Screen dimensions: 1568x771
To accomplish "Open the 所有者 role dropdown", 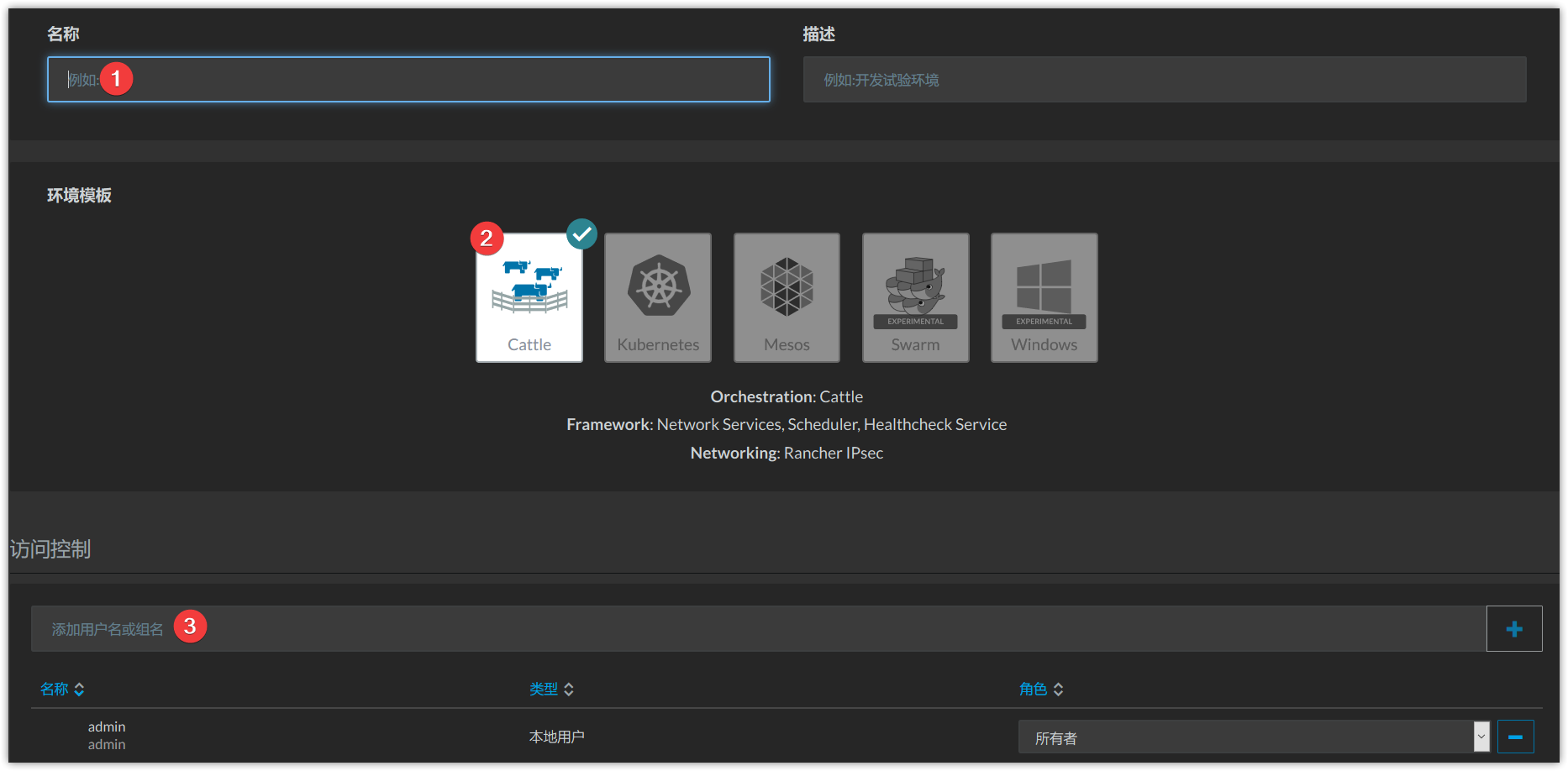I will 1254,737.
